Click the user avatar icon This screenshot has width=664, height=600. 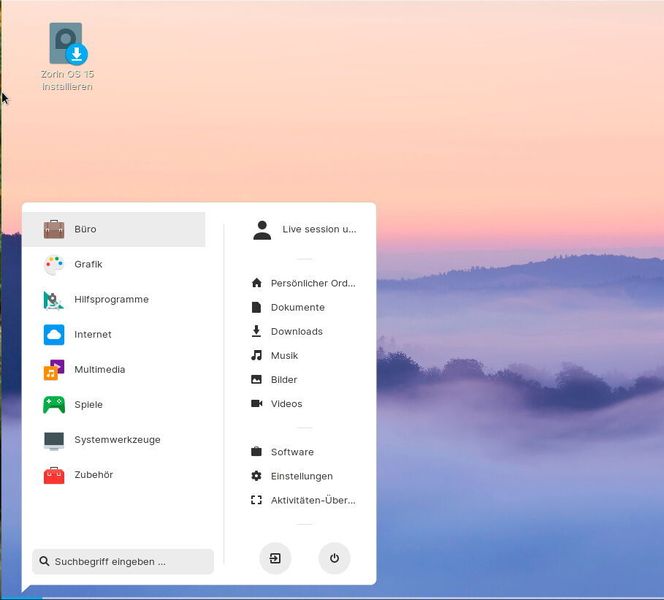coord(262,230)
